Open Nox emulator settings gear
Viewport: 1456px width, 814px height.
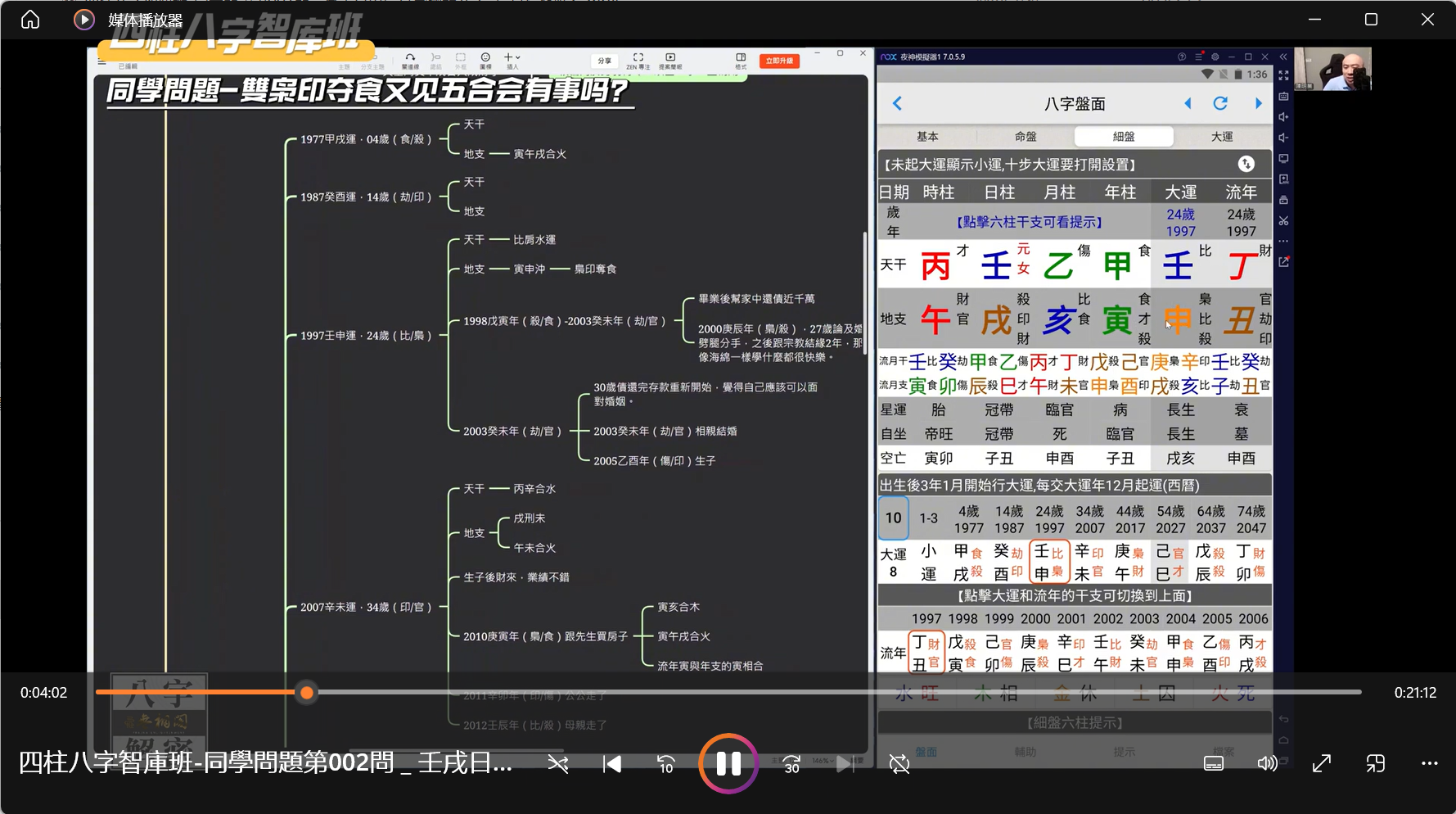click(x=1215, y=57)
